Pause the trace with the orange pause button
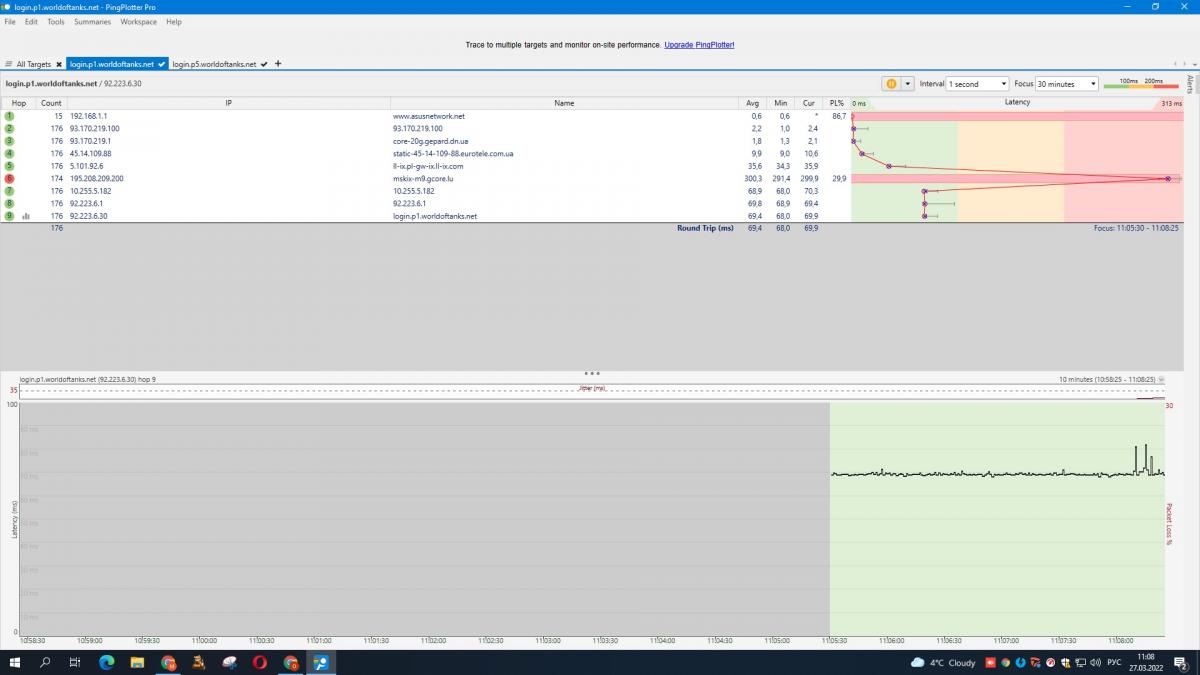The width and height of the screenshot is (1200, 675). [x=890, y=84]
